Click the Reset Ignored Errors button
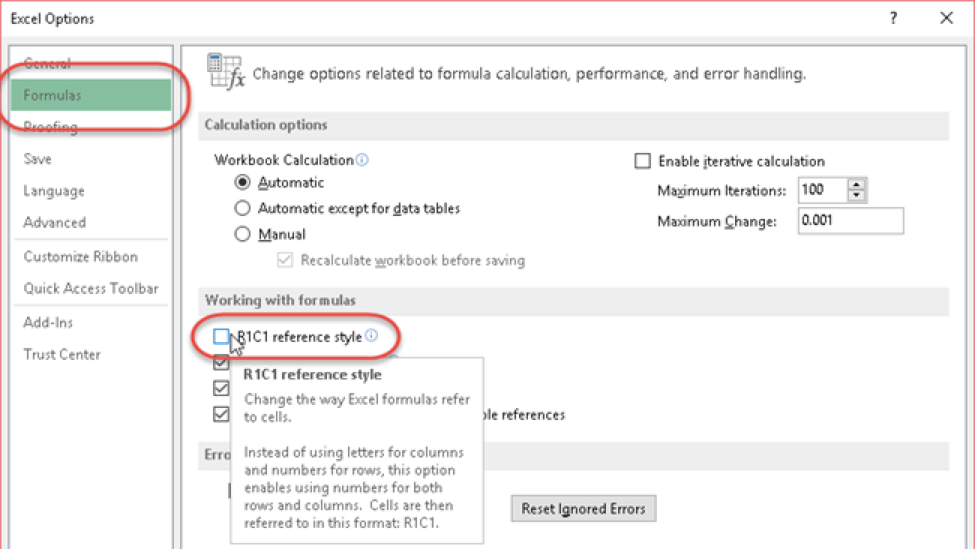Image resolution: width=975 pixels, height=549 pixels. [583, 509]
